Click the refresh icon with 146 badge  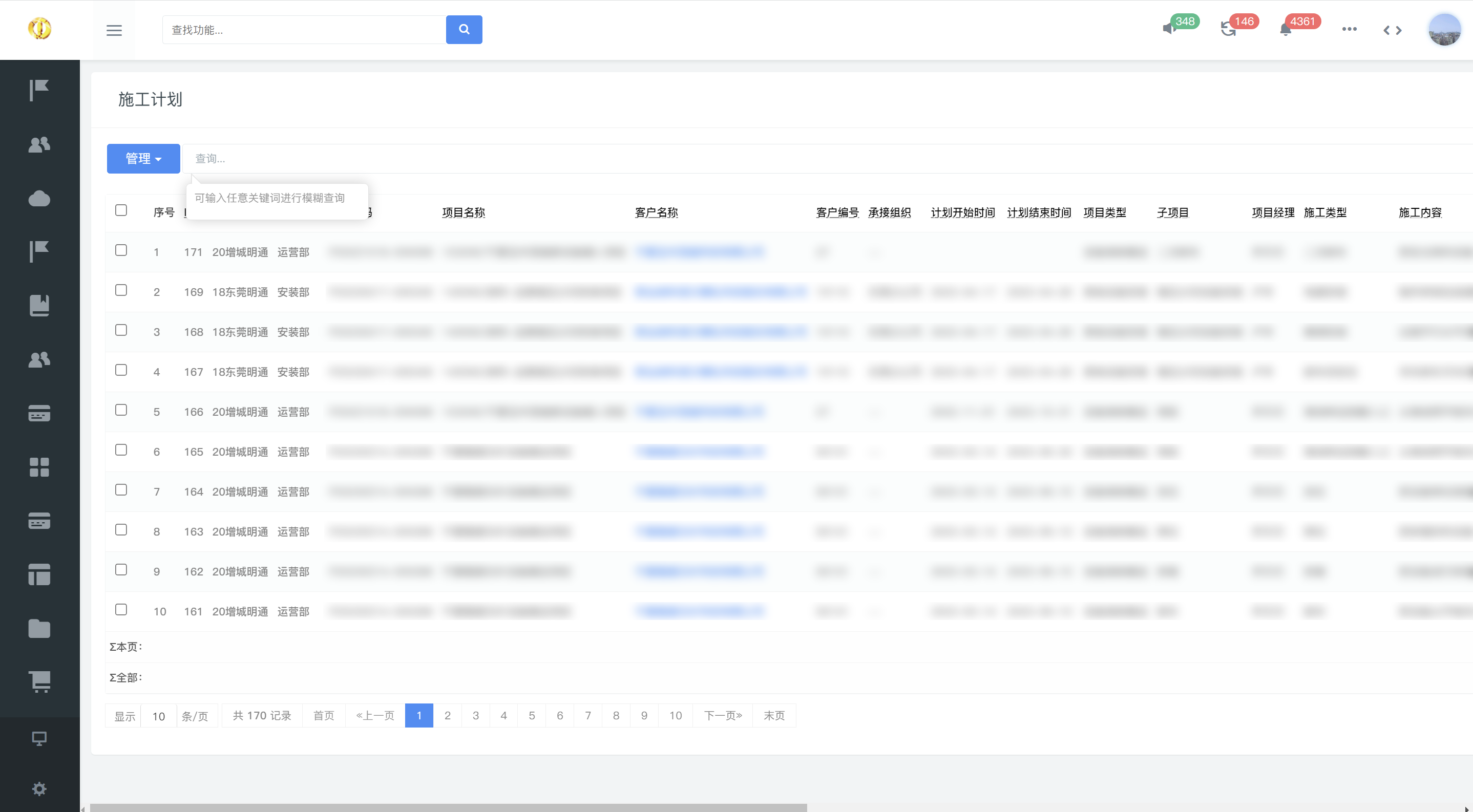point(1228,29)
